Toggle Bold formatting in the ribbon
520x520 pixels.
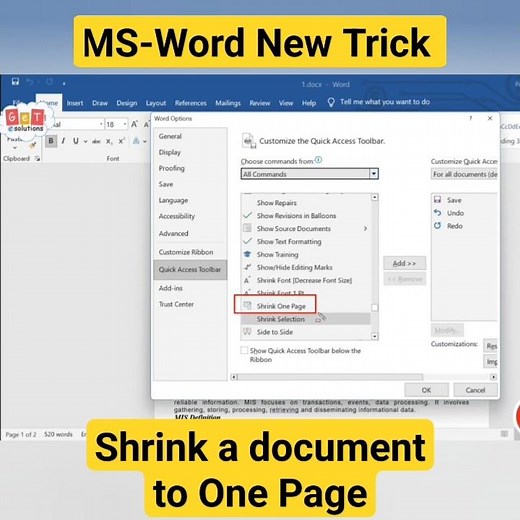pos(51,141)
